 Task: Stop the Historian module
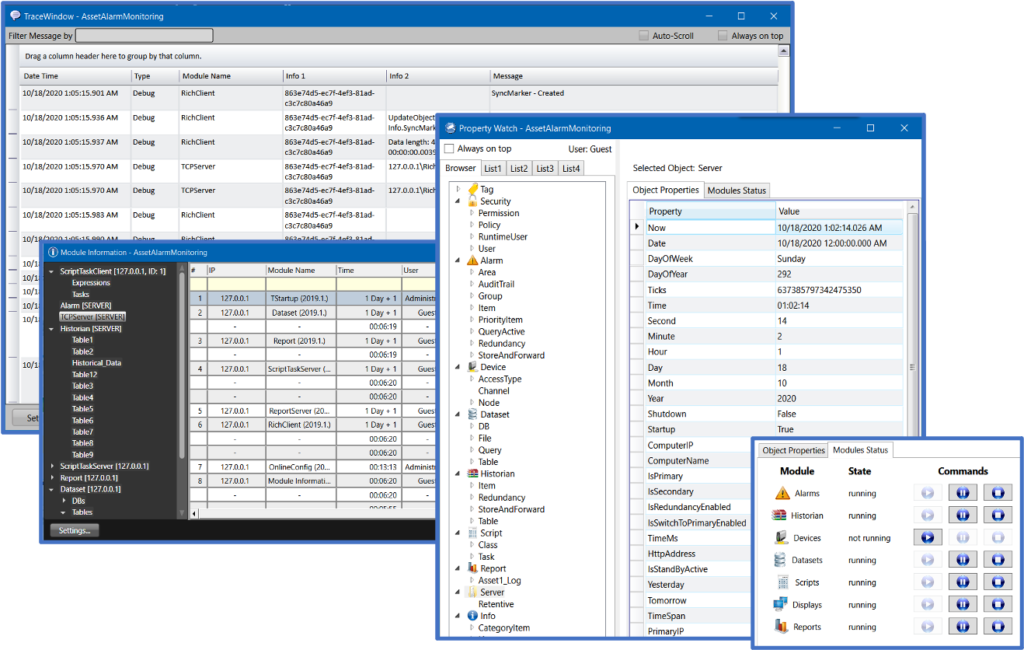(x=997, y=515)
